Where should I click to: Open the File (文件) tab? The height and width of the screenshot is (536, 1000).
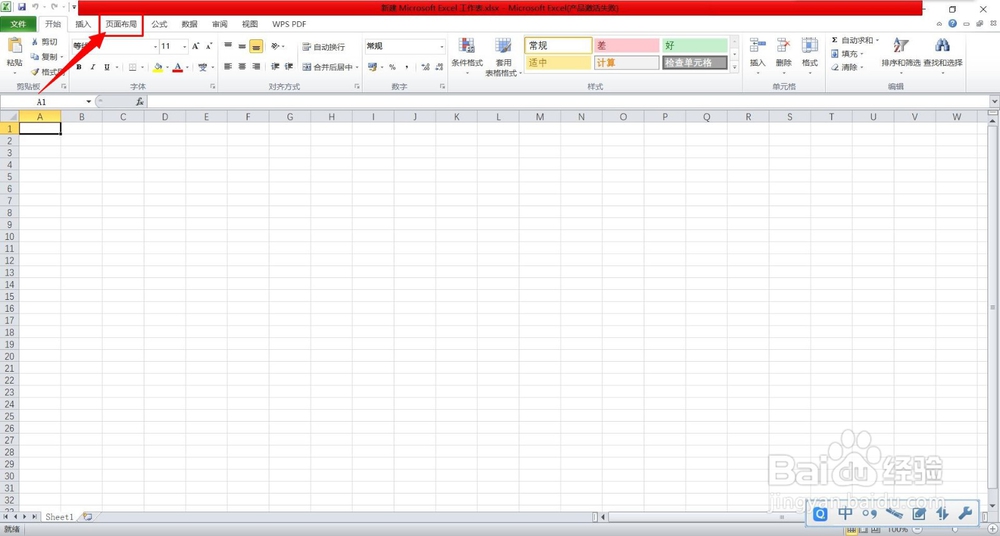click(x=18, y=24)
